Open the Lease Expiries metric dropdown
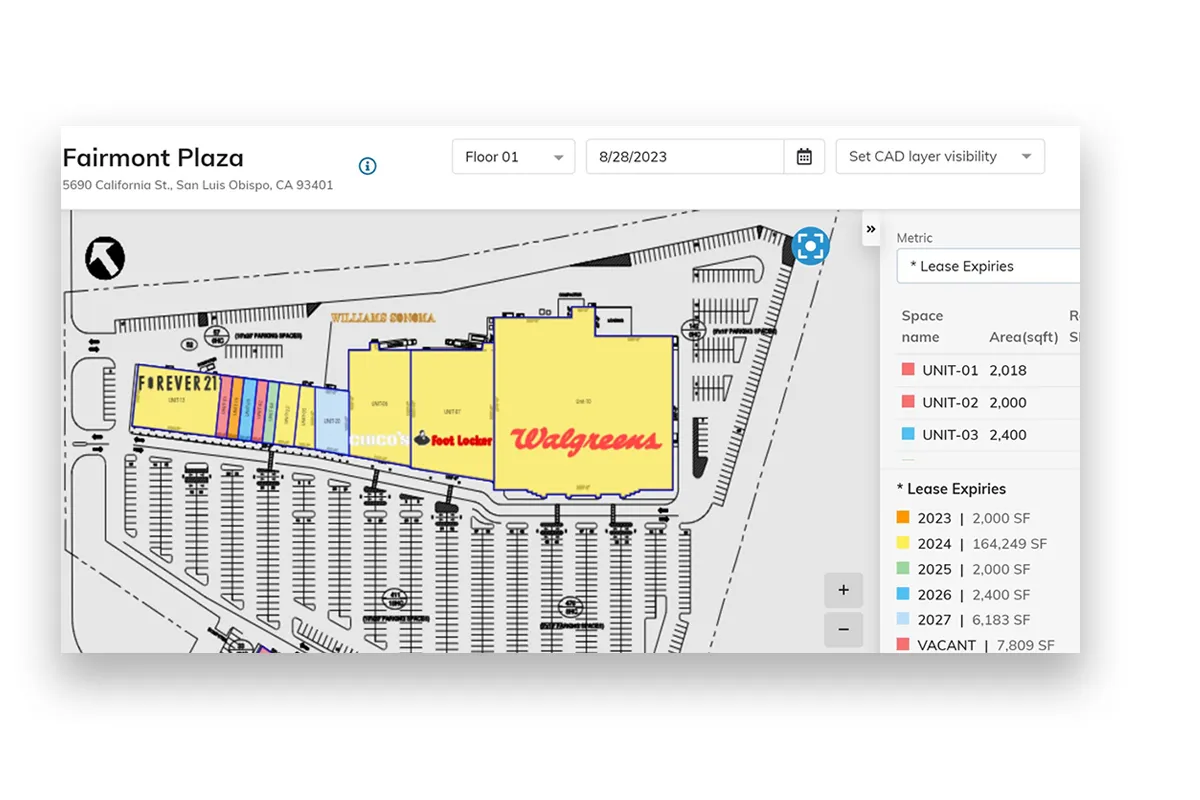 (x=988, y=266)
